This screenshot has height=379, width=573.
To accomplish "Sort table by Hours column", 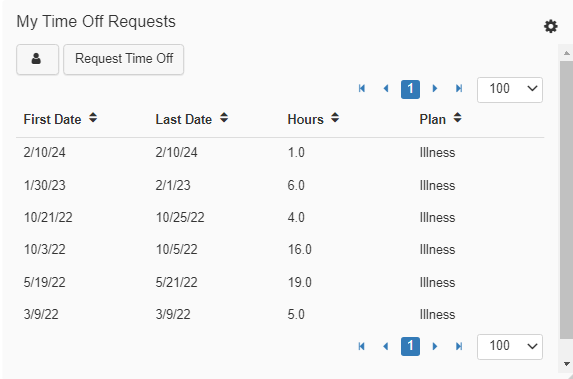I will (313, 119).
